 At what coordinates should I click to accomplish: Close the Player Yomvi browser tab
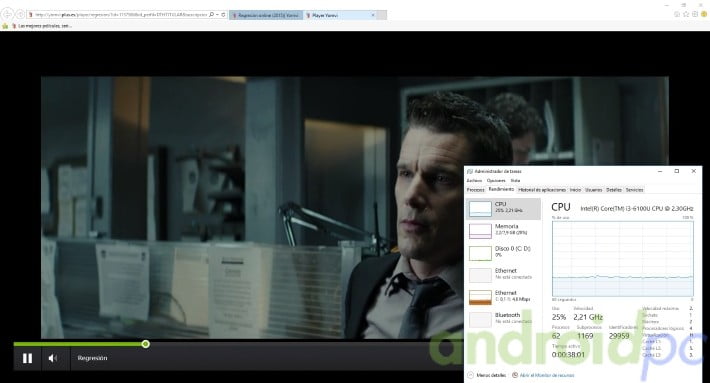coord(373,15)
